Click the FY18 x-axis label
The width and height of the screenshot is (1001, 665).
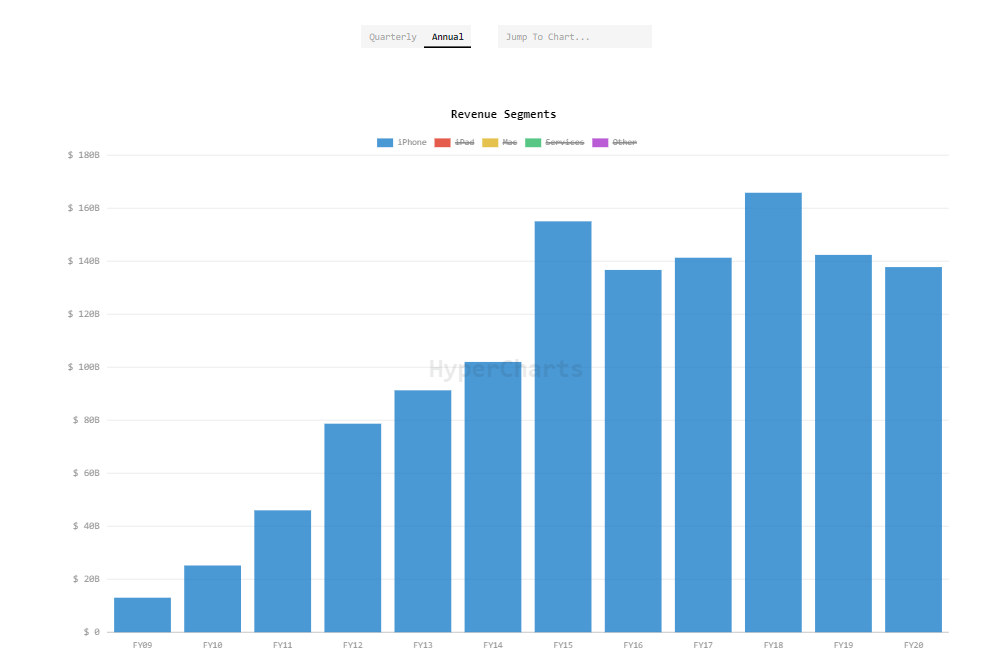point(773,645)
